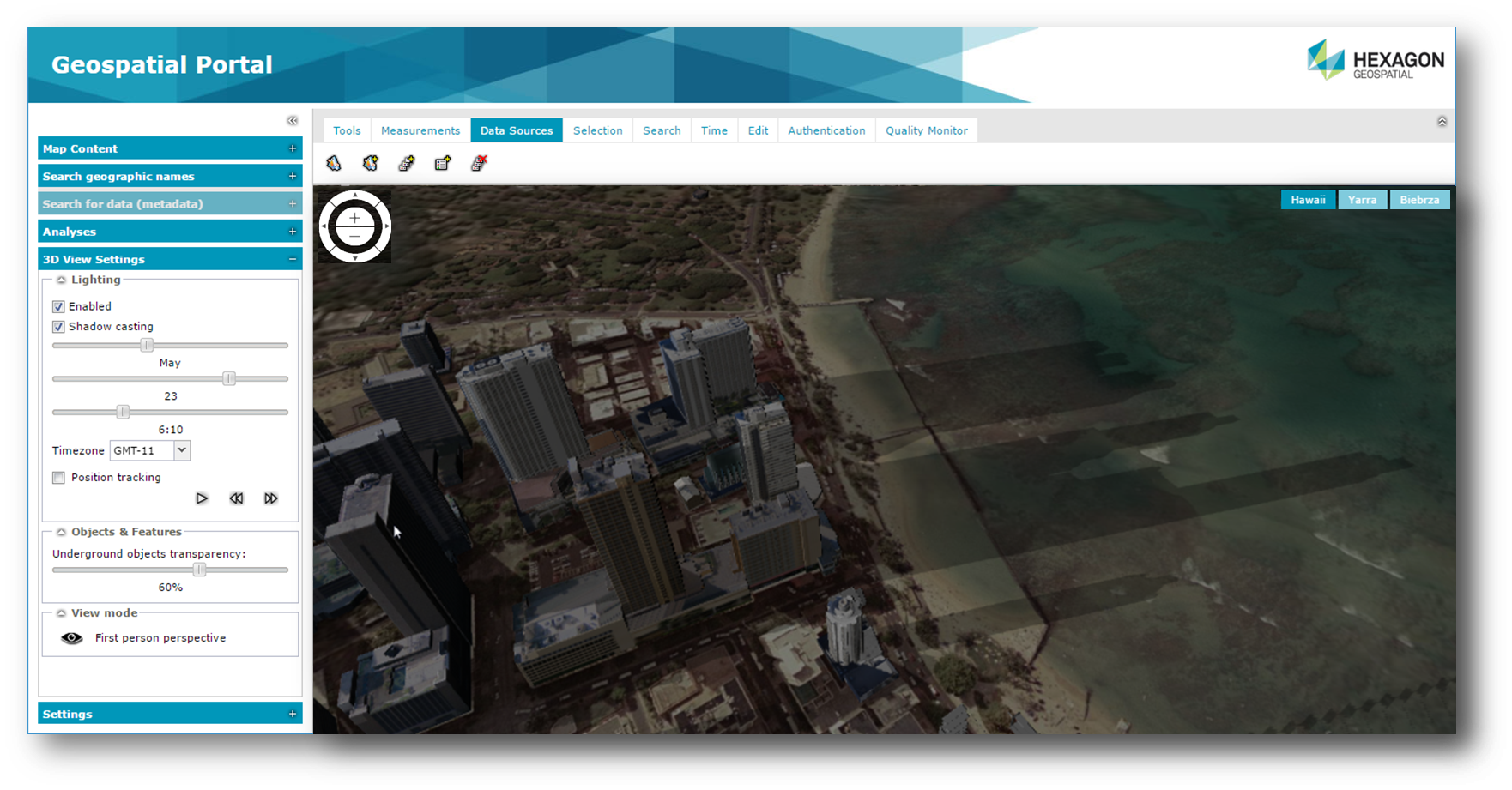Collapse the Lighting section
The image size is (1512, 790).
coord(60,280)
